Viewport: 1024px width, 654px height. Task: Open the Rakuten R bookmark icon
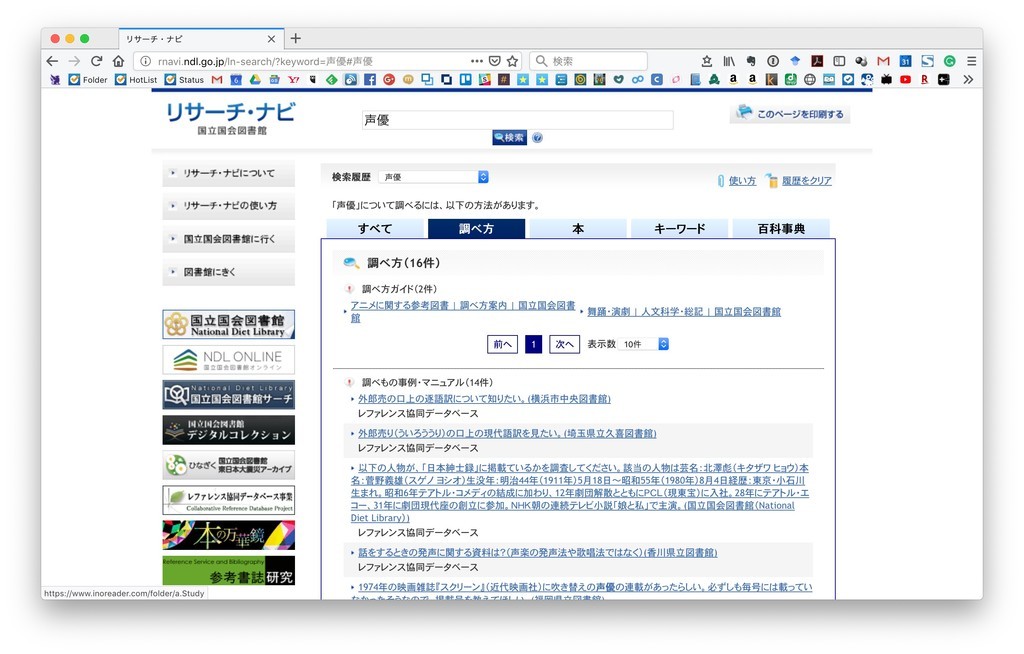pos(924,80)
